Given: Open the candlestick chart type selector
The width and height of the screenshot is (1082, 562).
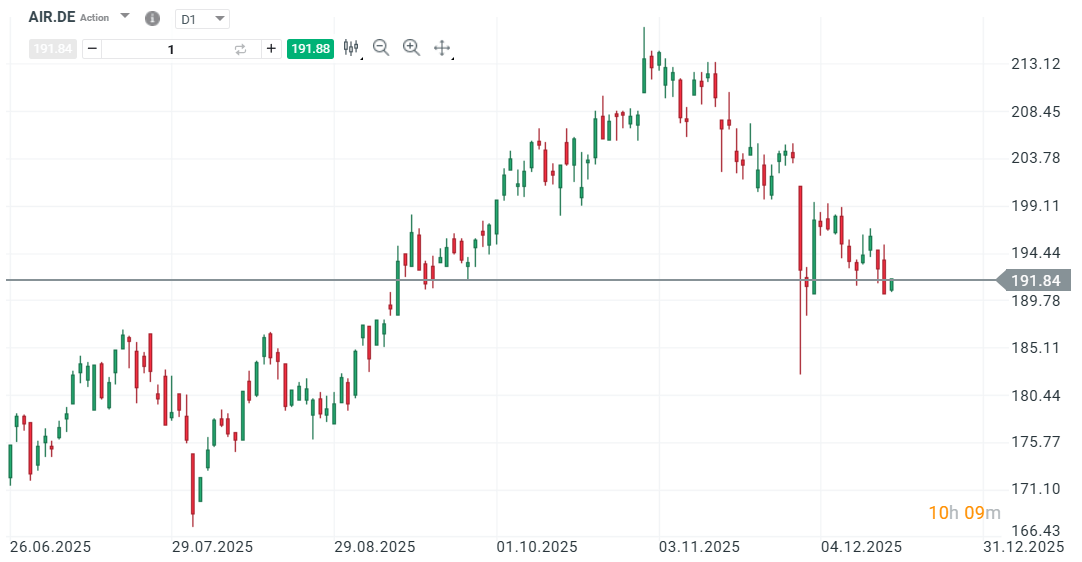Looking at the screenshot, I should tap(351, 48).
